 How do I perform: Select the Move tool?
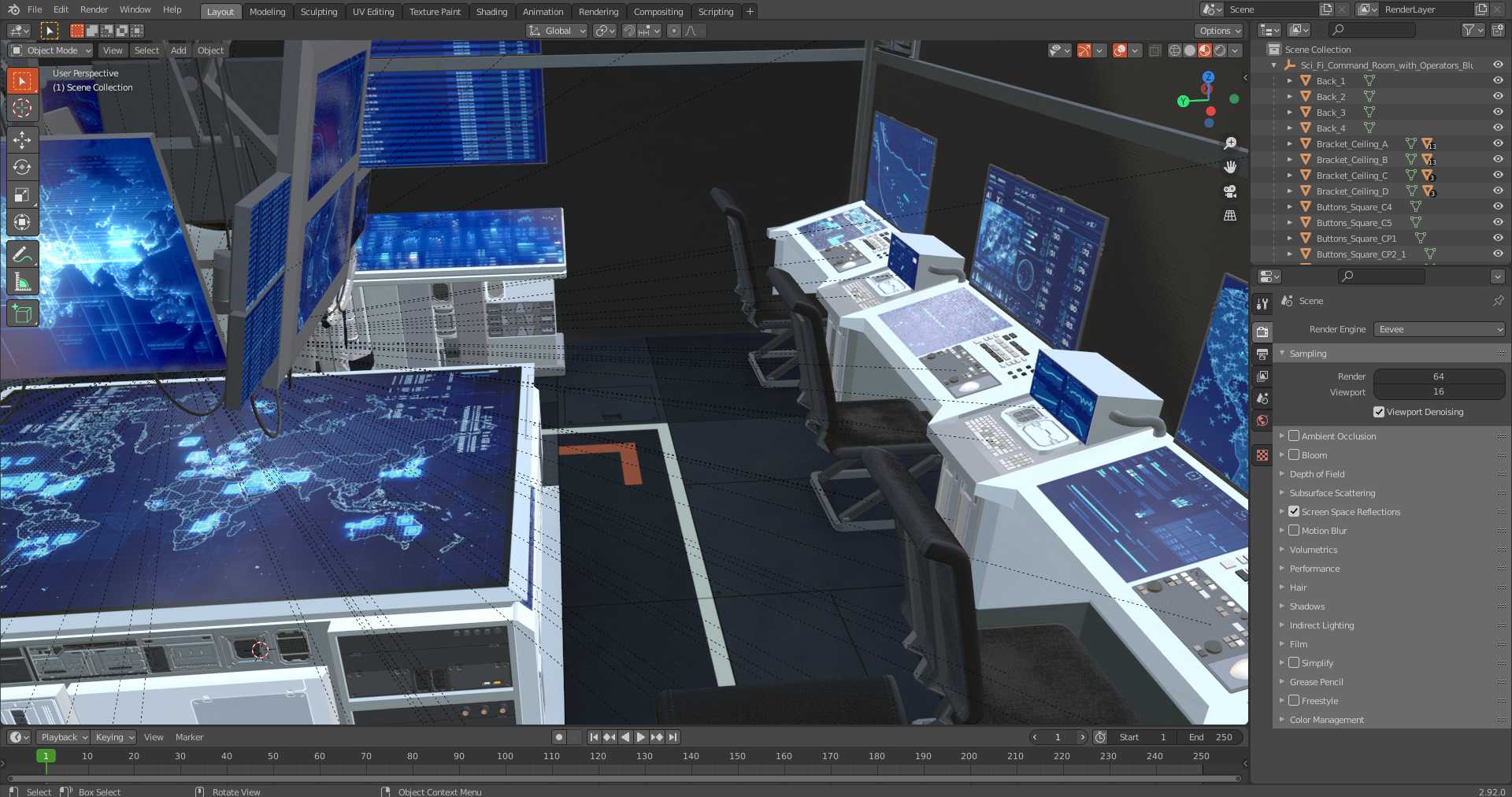22,140
